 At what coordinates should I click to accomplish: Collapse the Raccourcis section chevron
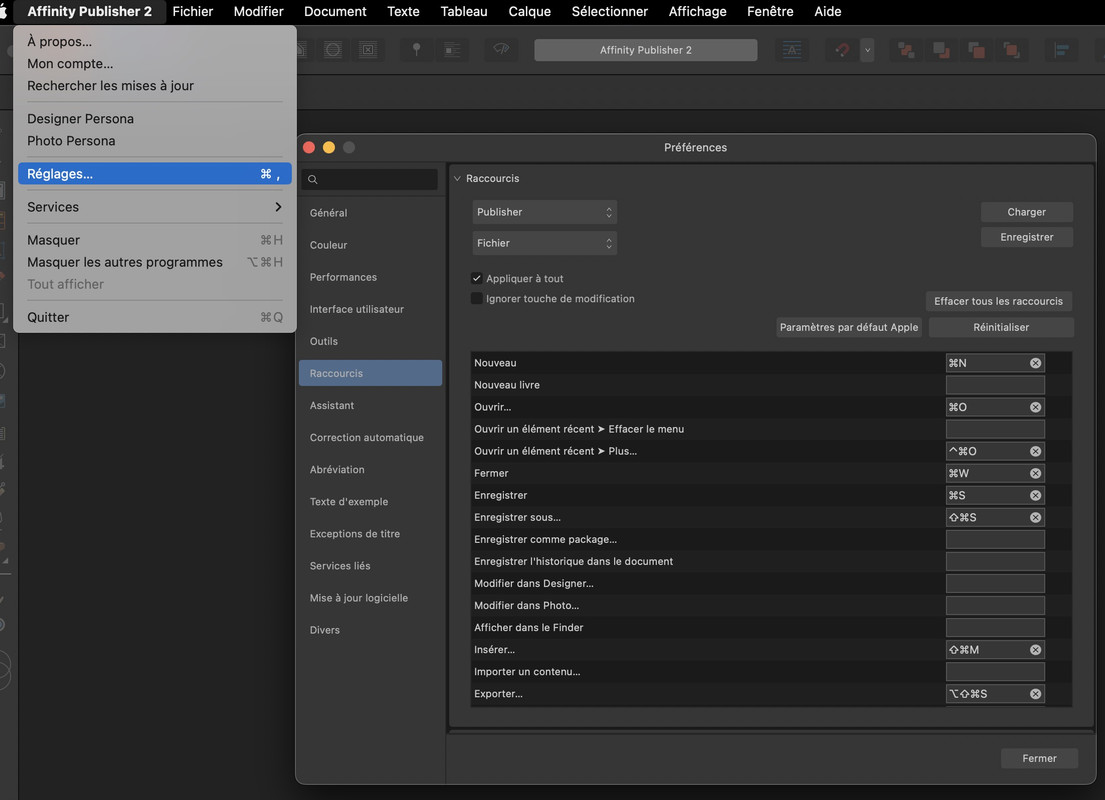[x=457, y=178]
